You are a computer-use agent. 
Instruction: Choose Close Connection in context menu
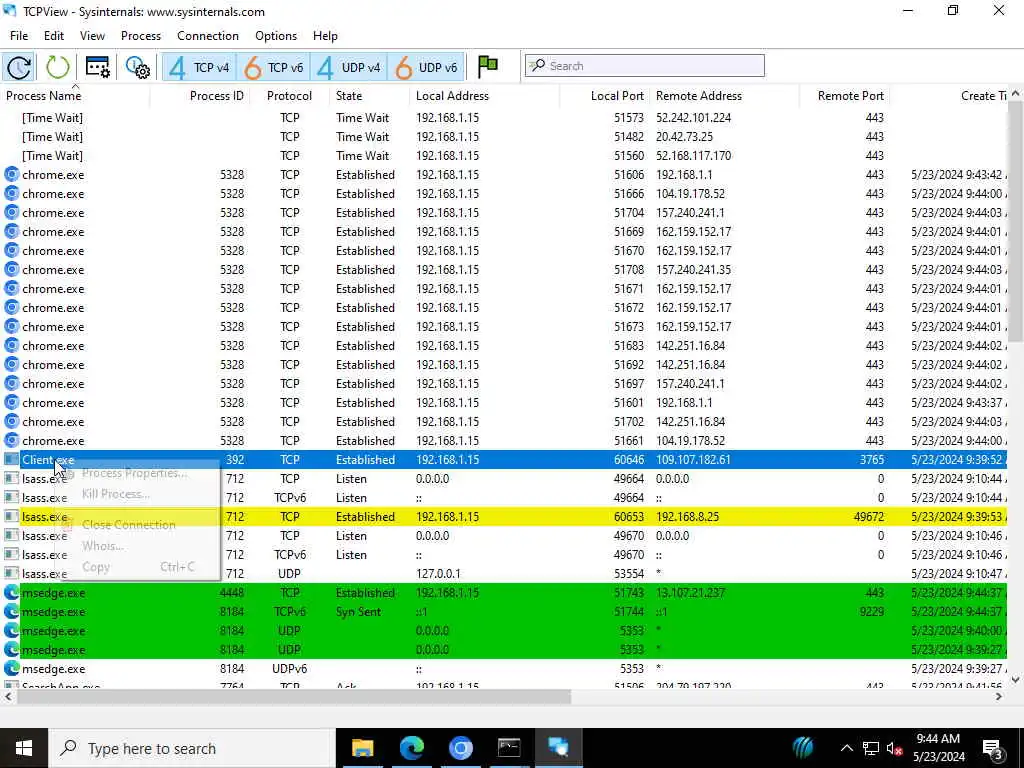tap(129, 524)
